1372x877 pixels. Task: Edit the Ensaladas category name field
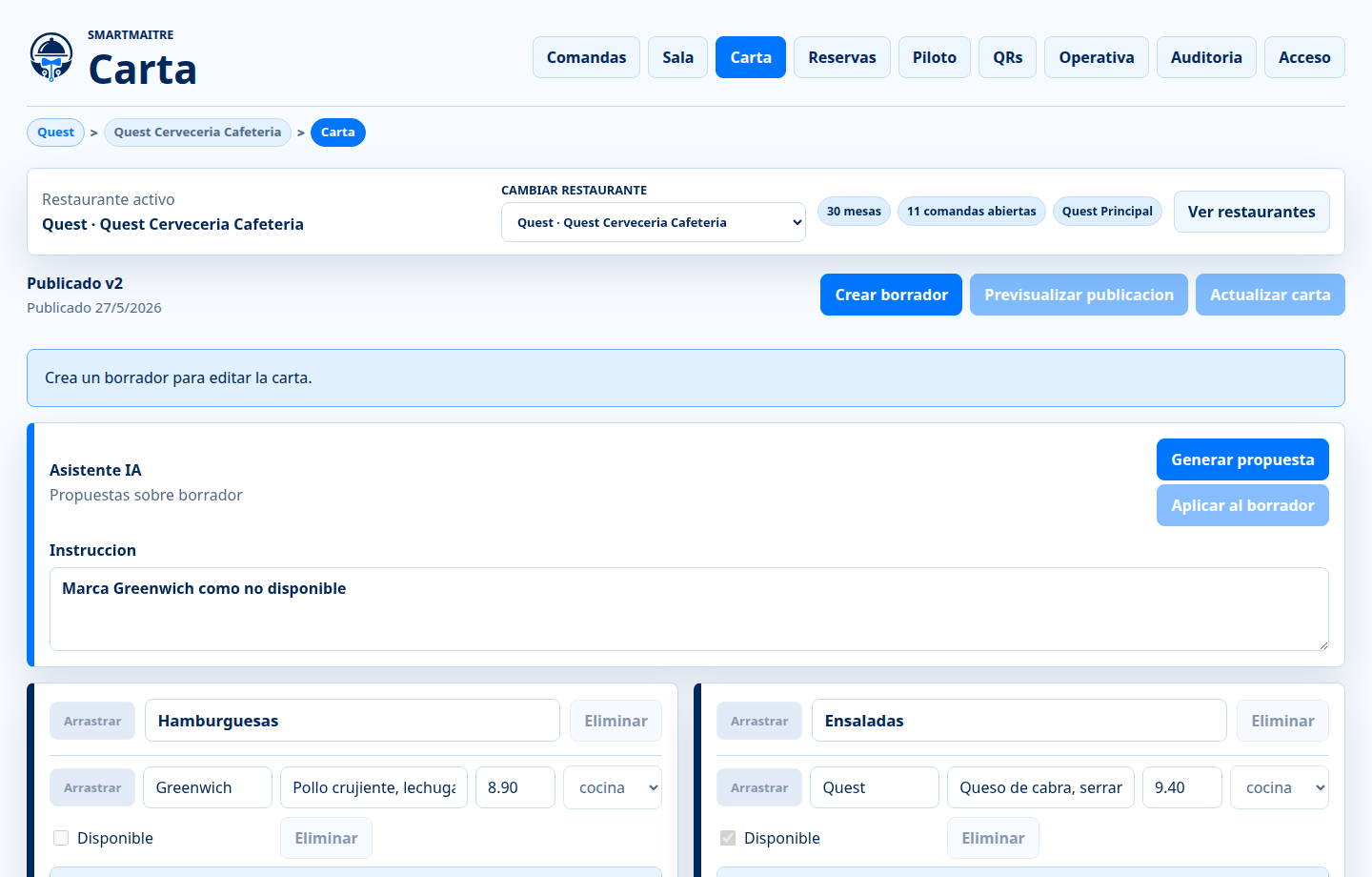(1019, 721)
